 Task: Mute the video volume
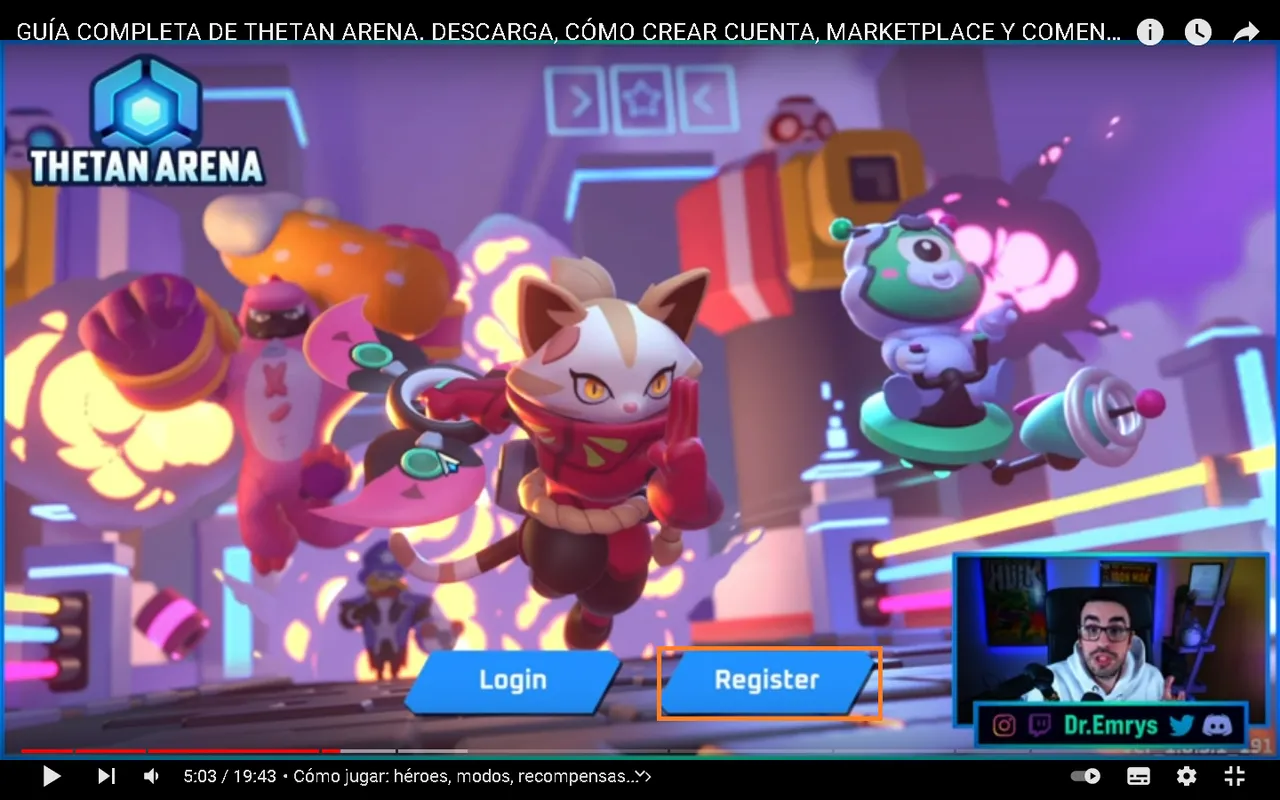point(151,776)
